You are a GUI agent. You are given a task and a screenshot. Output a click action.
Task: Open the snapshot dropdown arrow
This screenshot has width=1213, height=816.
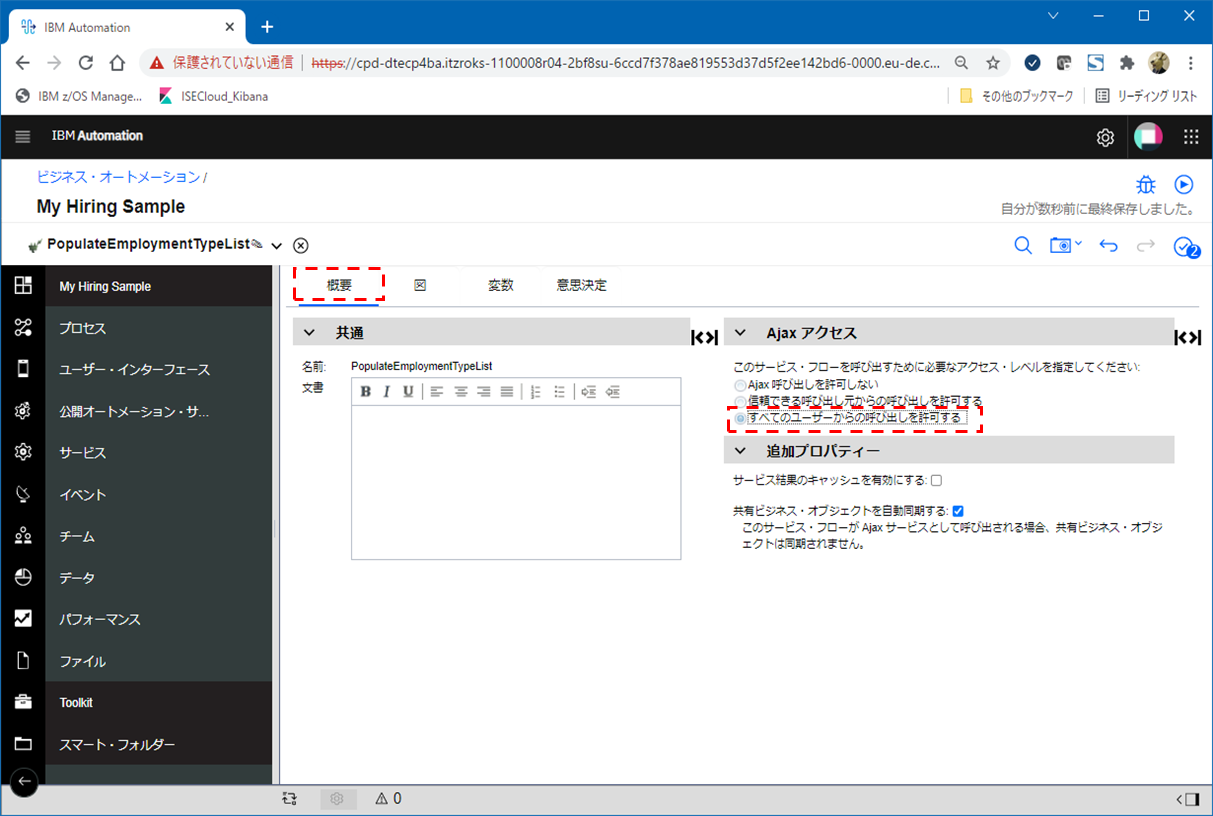pos(1078,244)
